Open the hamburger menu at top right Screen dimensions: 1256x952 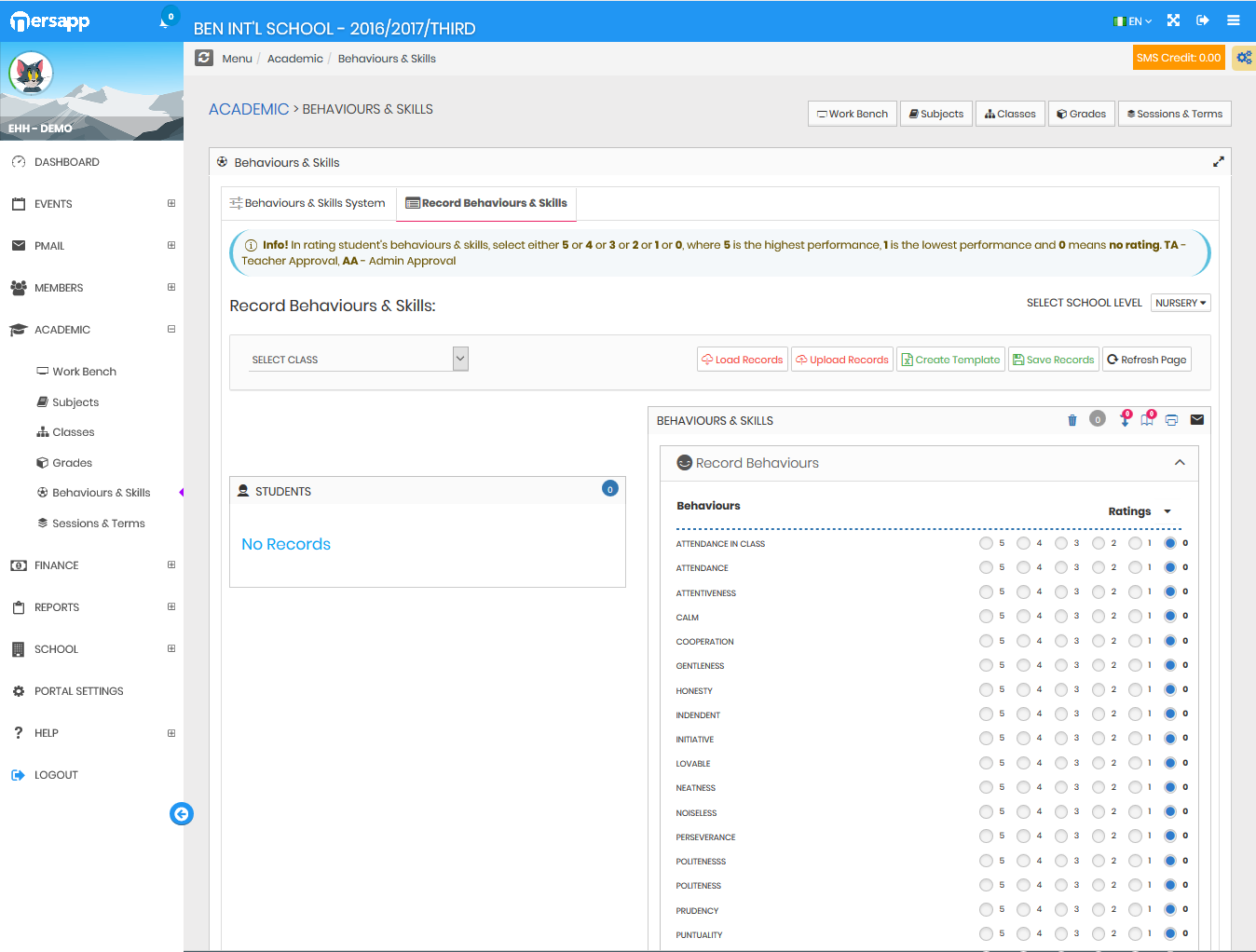point(1233,20)
